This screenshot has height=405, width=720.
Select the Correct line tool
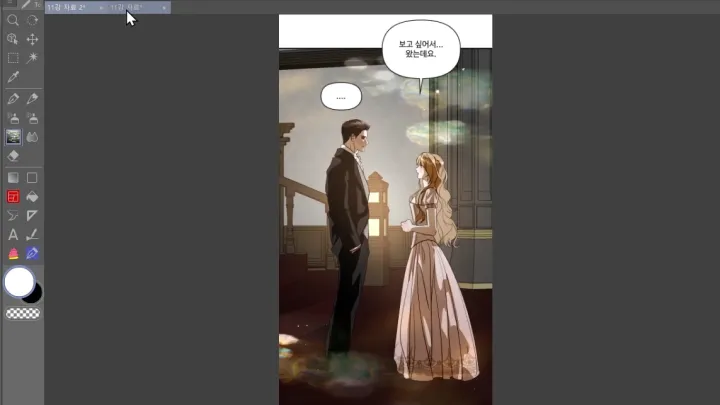(32, 235)
